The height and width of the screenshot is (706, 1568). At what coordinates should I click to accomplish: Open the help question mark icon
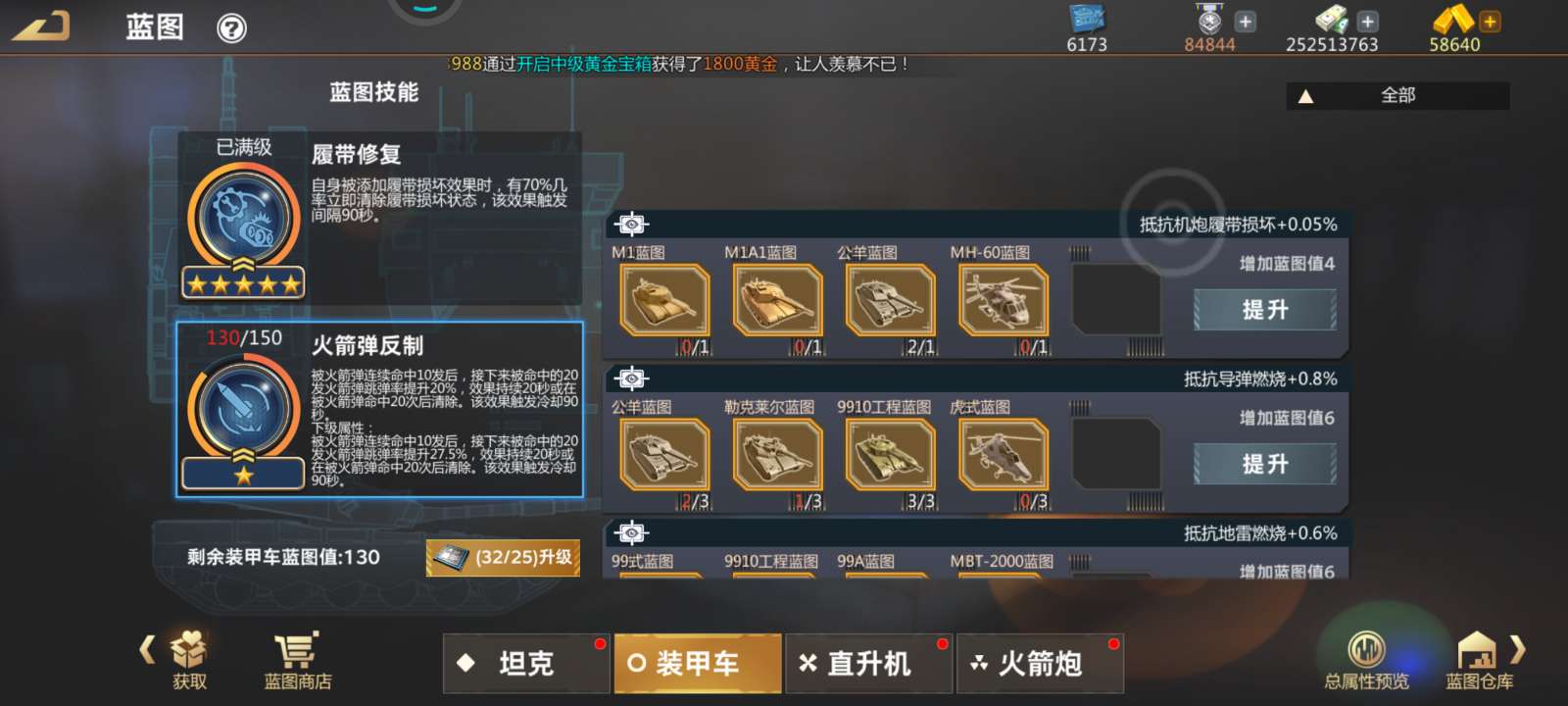point(231,28)
